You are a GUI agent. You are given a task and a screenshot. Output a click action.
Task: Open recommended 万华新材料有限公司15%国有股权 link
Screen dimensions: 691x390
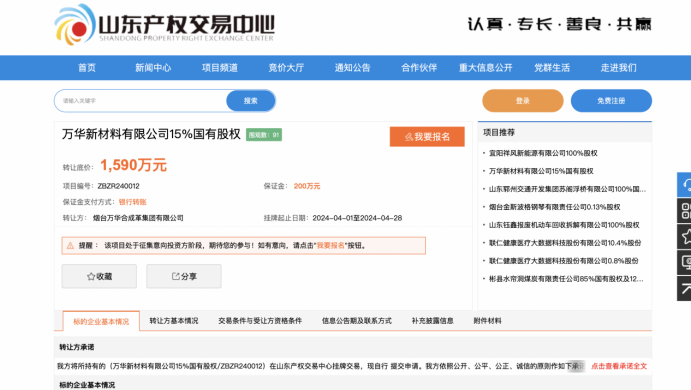click(x=541, y=171)
